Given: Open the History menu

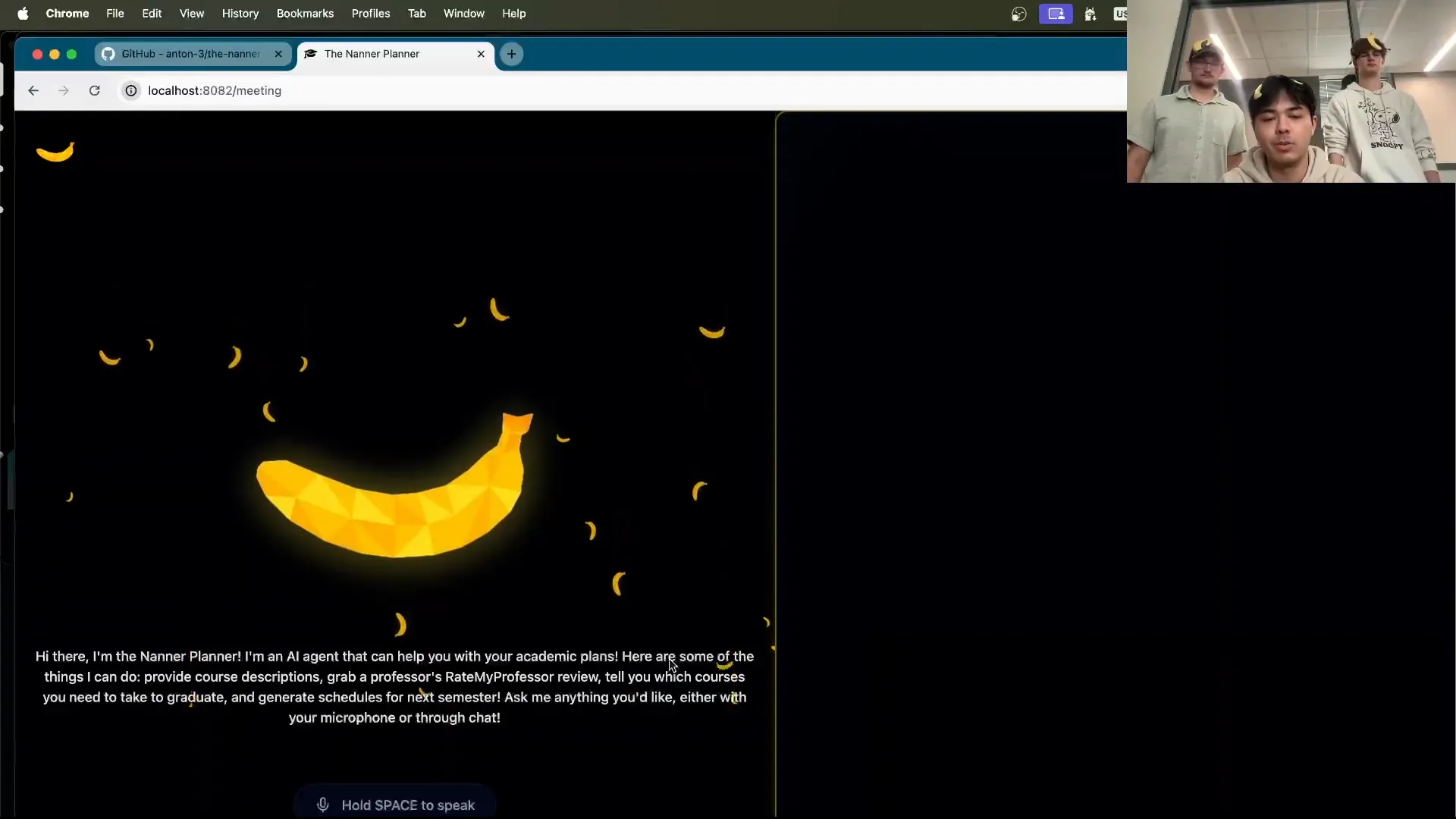Looking at the screenshot, I should 240,13.
